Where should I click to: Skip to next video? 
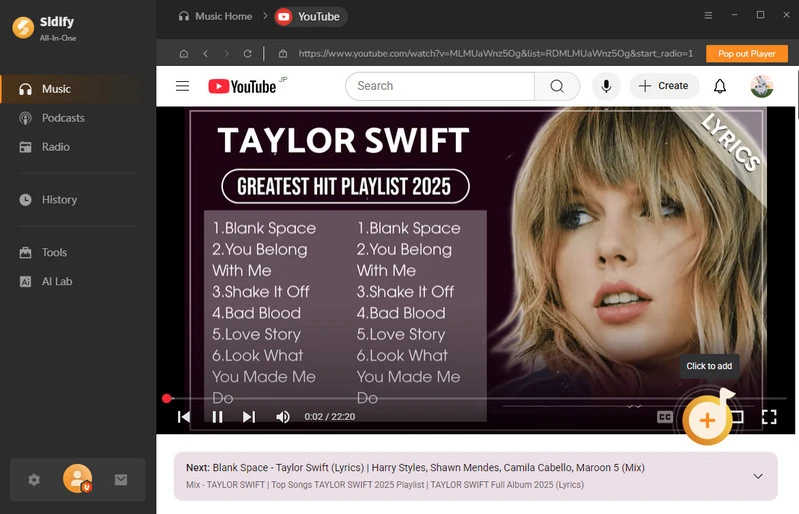click(x=249, y=417)
